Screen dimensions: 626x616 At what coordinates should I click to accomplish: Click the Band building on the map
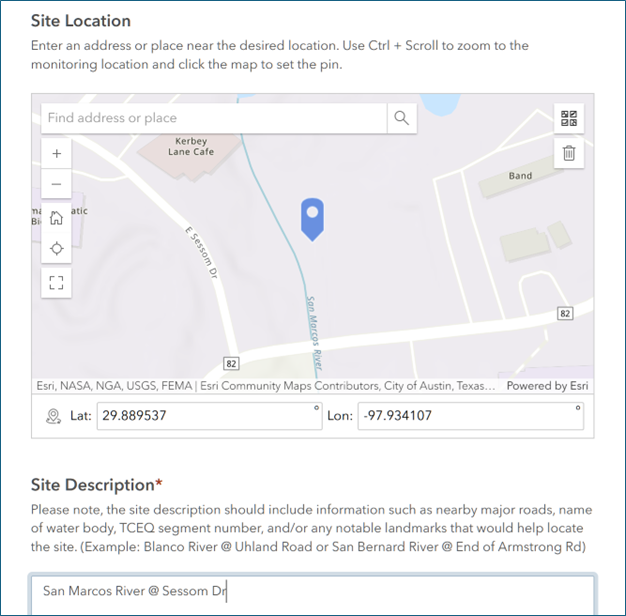point(520,176)
